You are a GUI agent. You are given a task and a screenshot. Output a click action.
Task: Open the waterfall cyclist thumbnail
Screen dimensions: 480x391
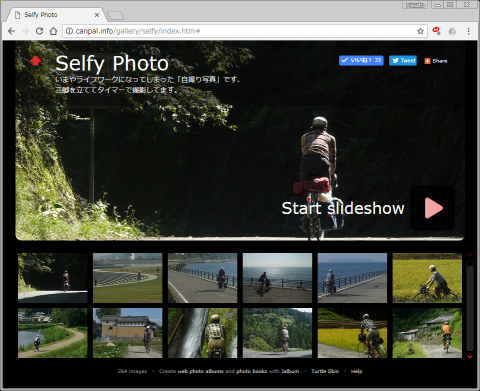tap(202, 333)
